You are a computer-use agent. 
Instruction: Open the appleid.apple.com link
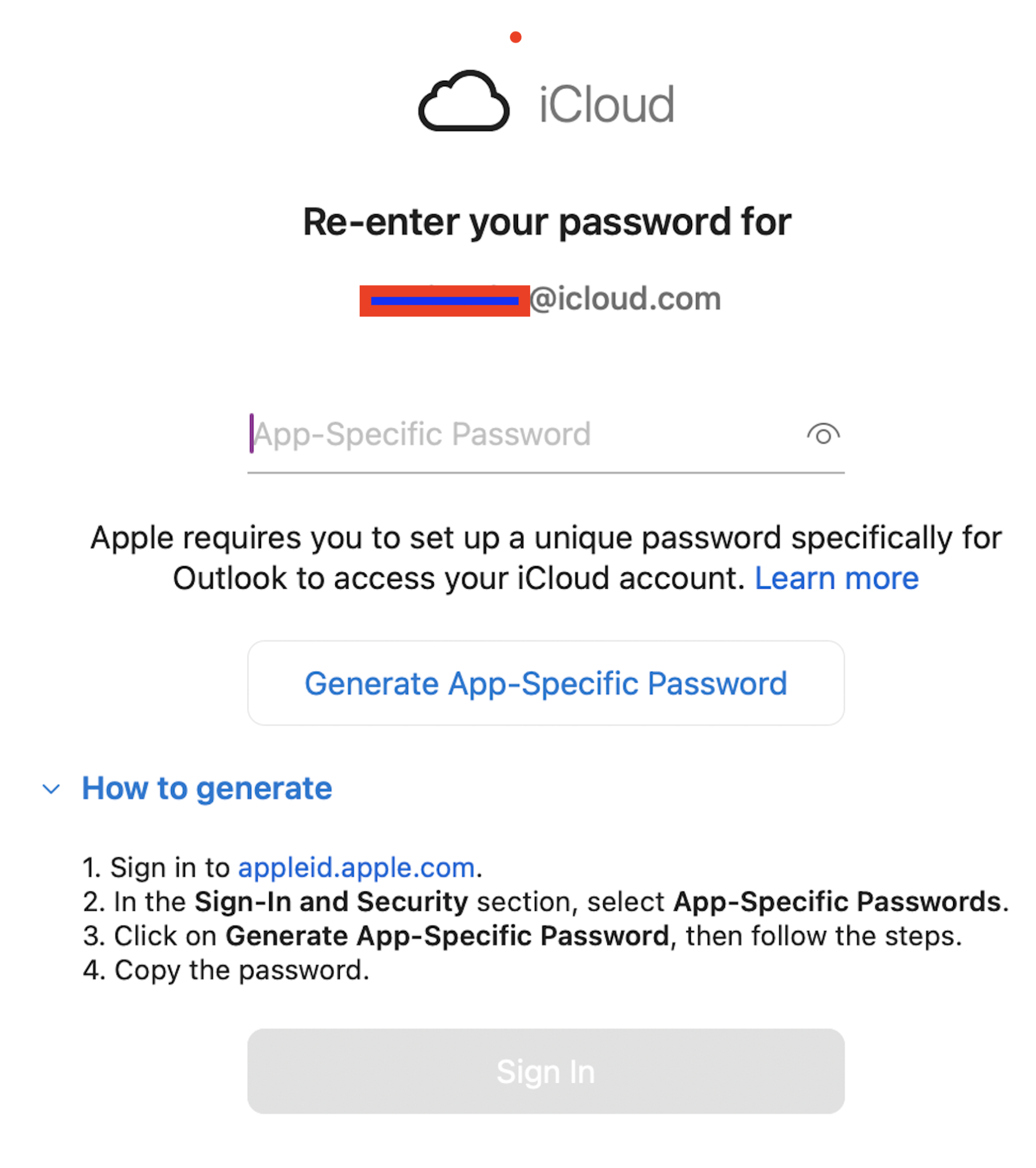pos(356,867)
